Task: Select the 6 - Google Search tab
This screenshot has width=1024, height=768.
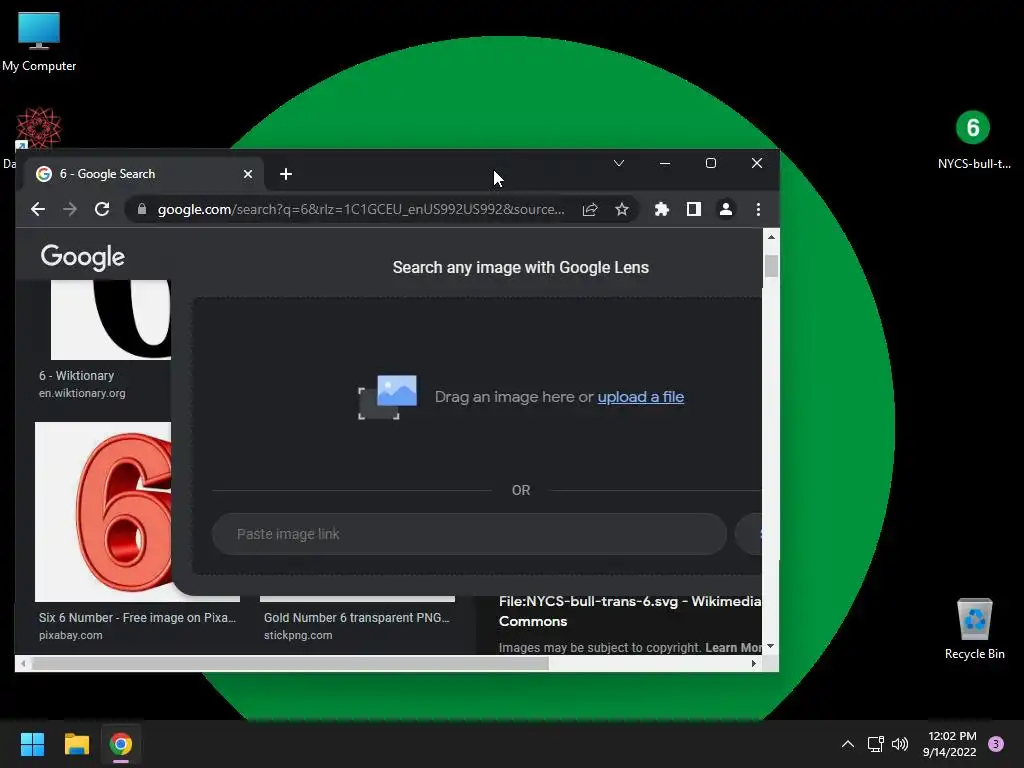Action: point(144,174)
